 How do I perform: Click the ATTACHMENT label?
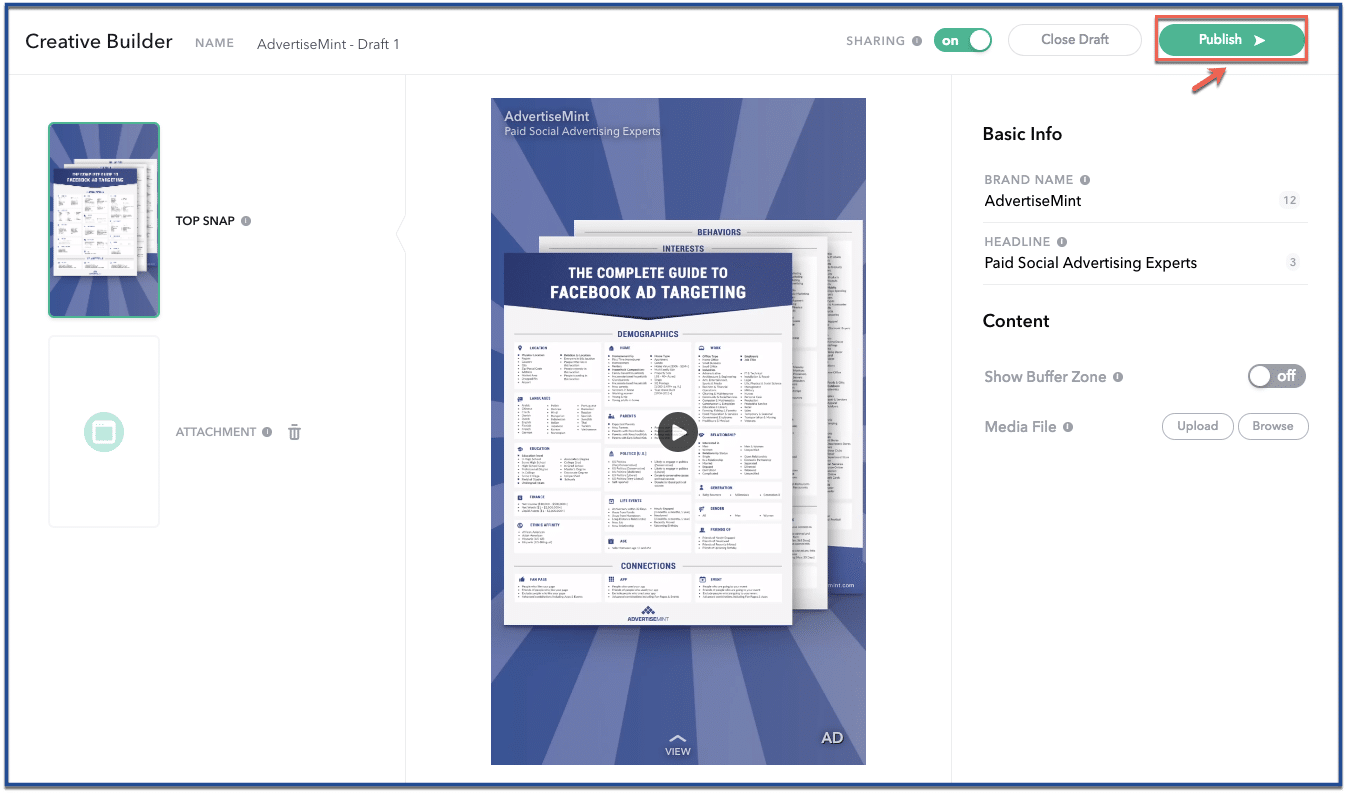(216, 432)
